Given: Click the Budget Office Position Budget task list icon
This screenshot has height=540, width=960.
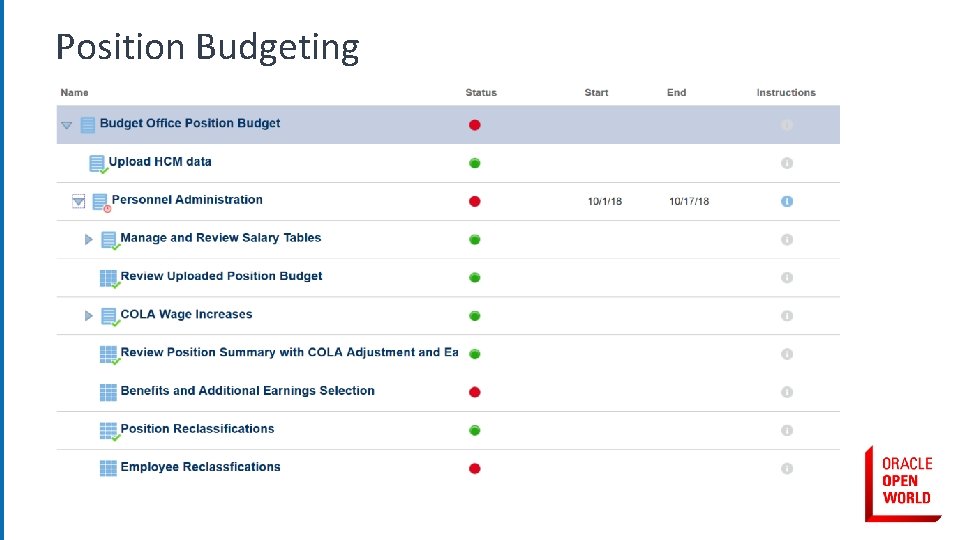Looking at the screenshot, I should coord(88,125).
